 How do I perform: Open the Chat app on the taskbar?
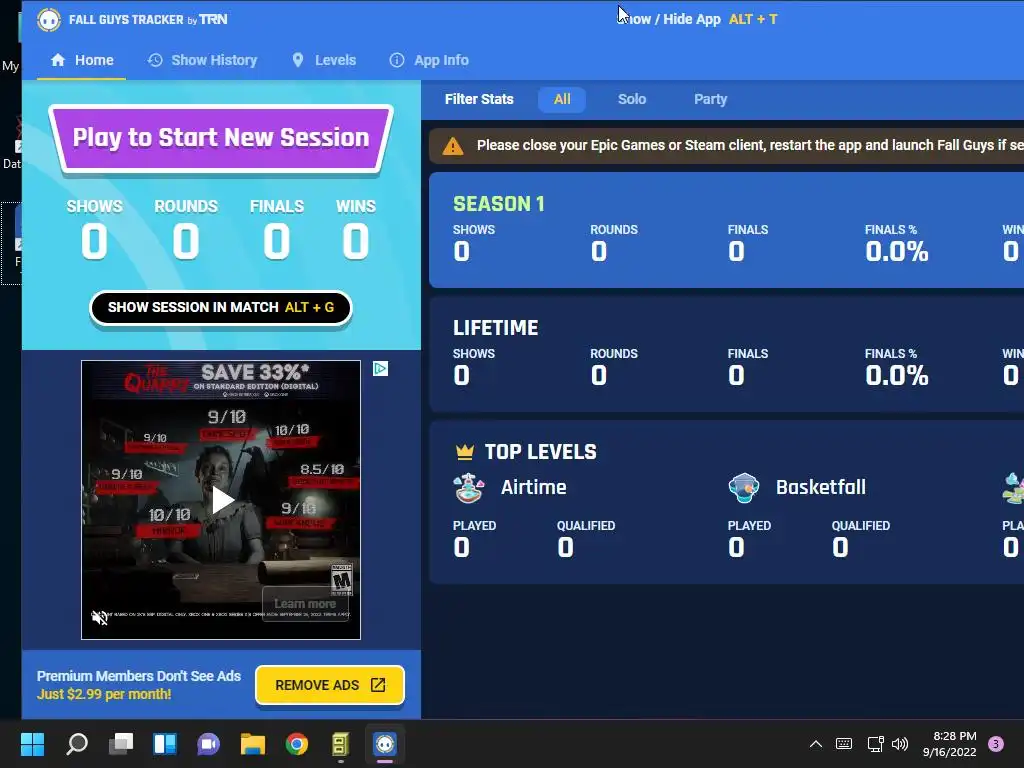[x=208, y=744]
